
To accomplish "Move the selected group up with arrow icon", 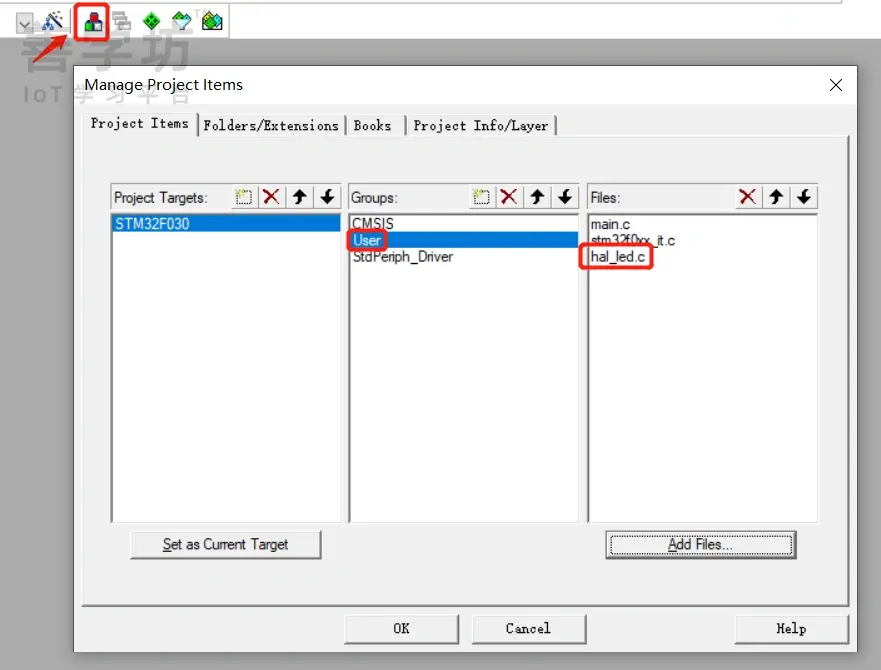I will [536, 196].
